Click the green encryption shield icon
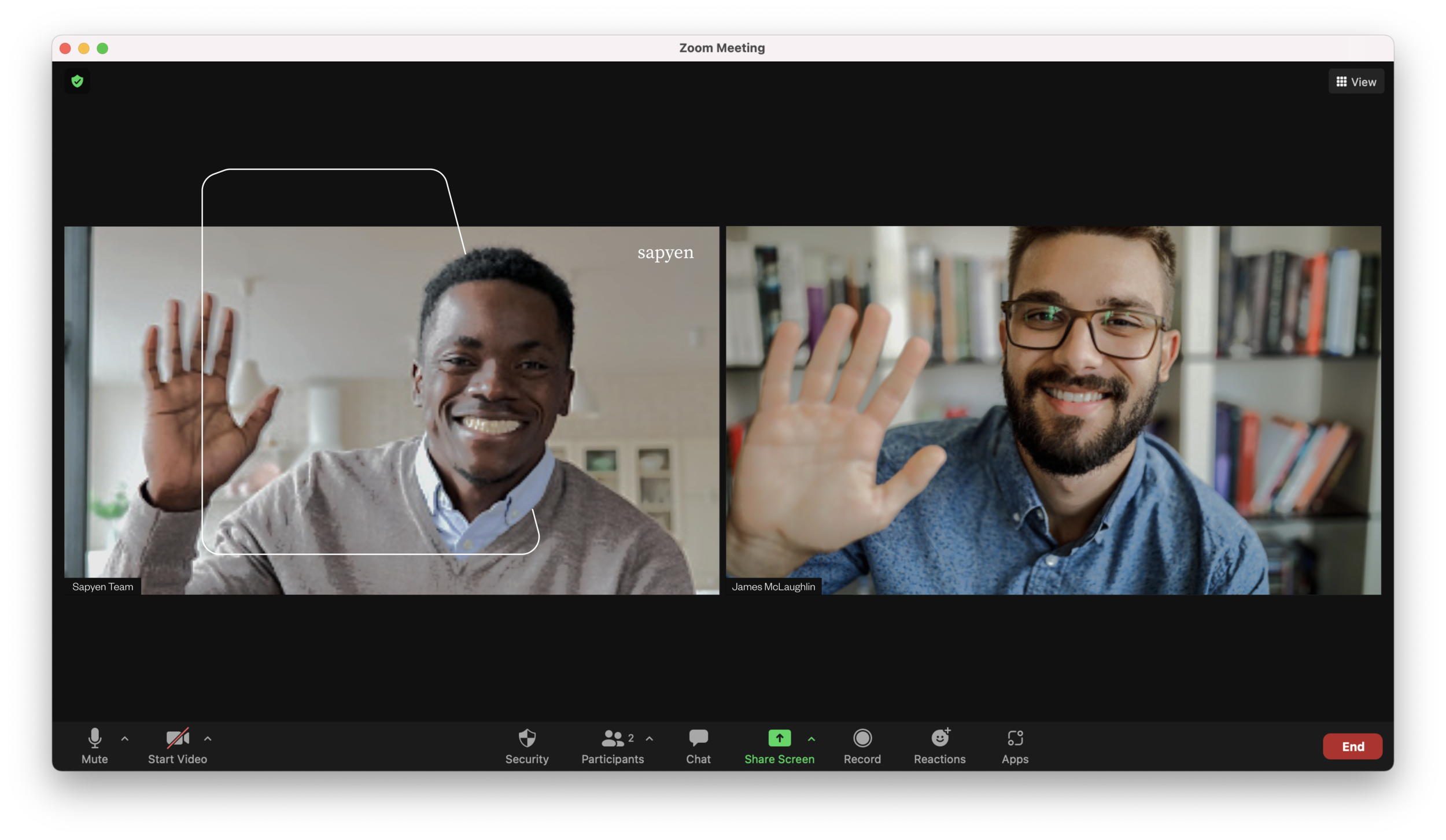1446x840 pixels. tap(77, 82)
